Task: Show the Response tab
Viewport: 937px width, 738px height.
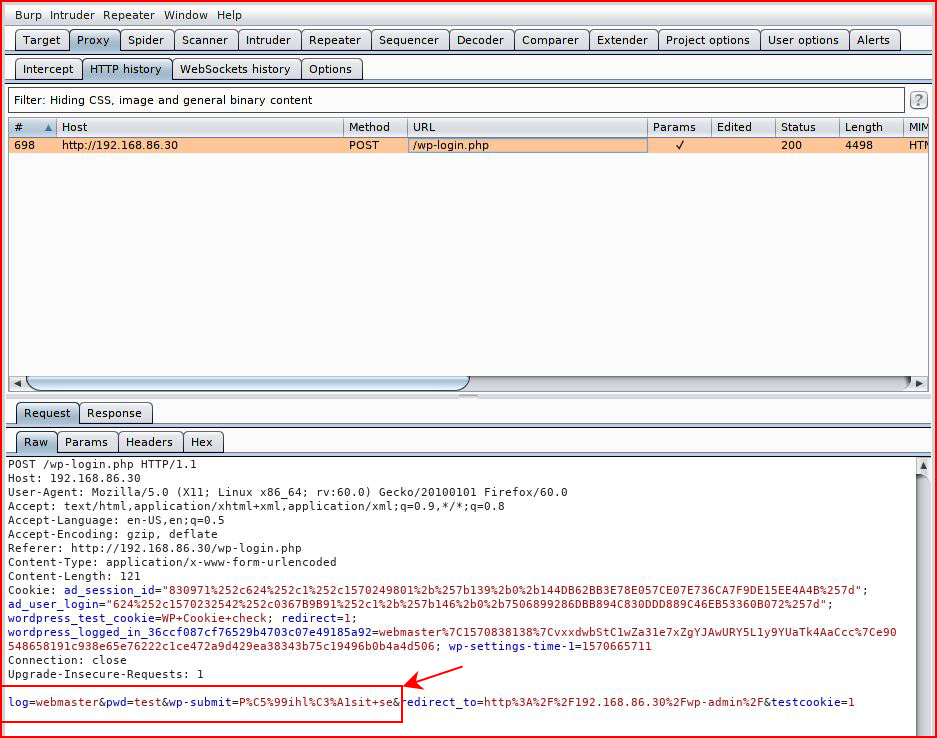Action: pos(114,413)
